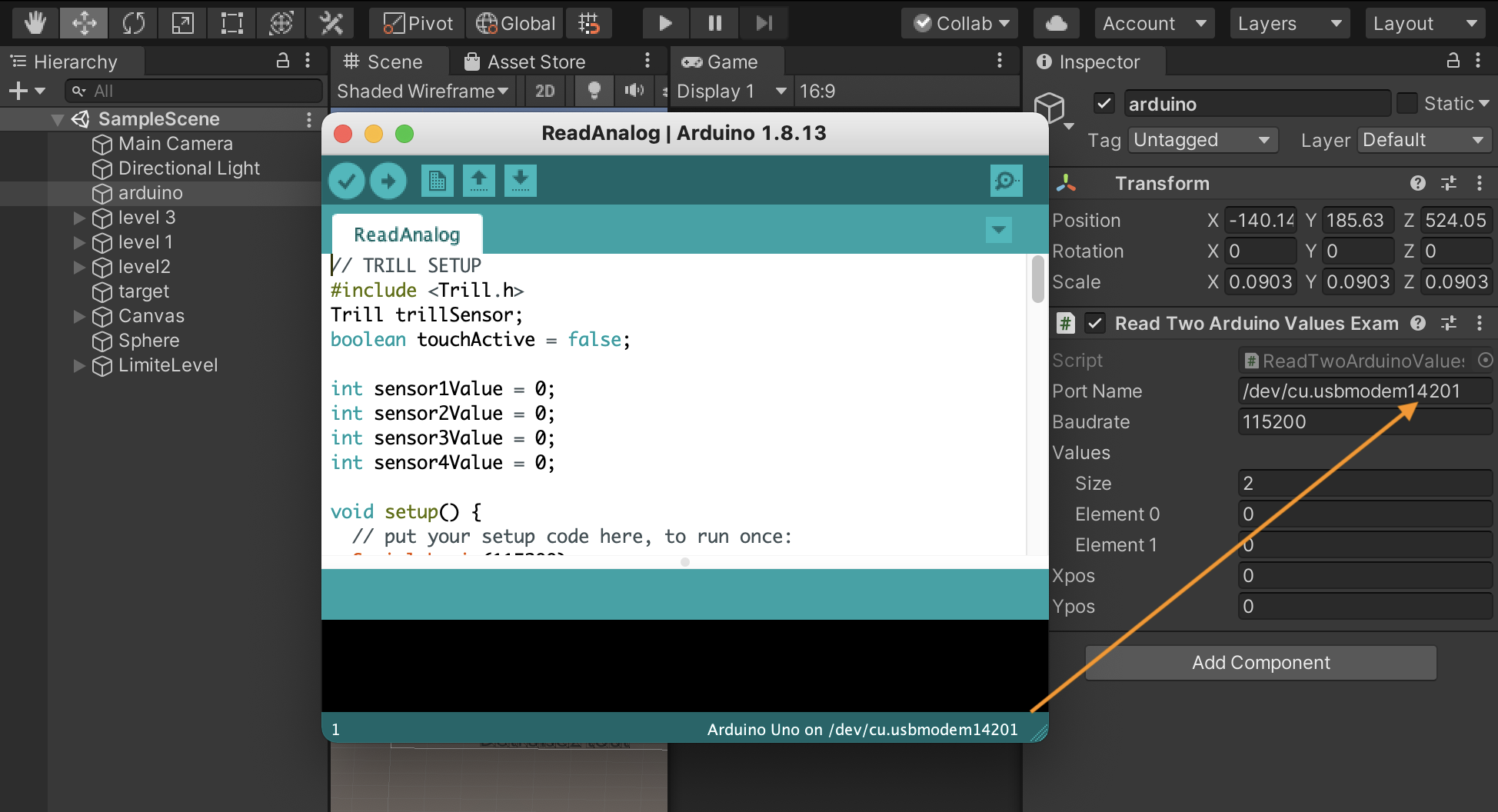Toggle grid snapping icon
1498x812 pixels.
pyautogui.click(x=589, y=23)
